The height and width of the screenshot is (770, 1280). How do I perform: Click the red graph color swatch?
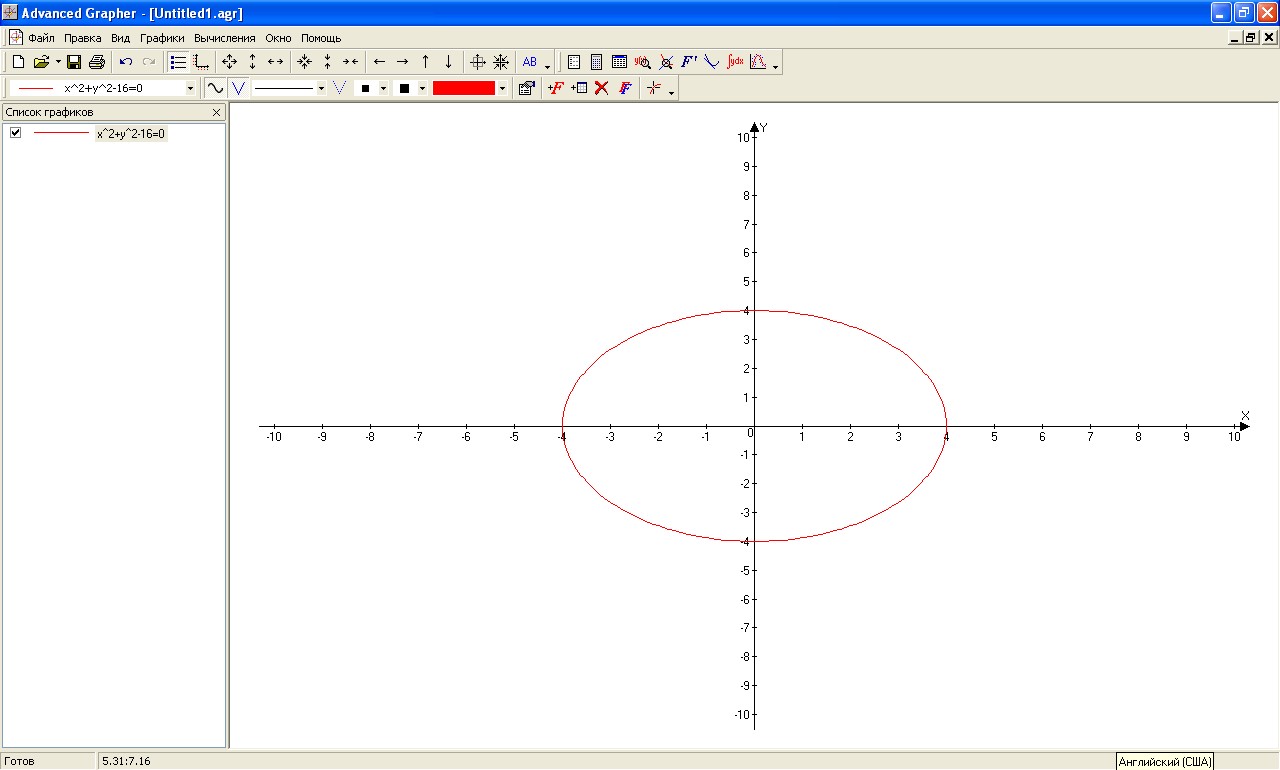pyautogui.click(x=463, y=88)
